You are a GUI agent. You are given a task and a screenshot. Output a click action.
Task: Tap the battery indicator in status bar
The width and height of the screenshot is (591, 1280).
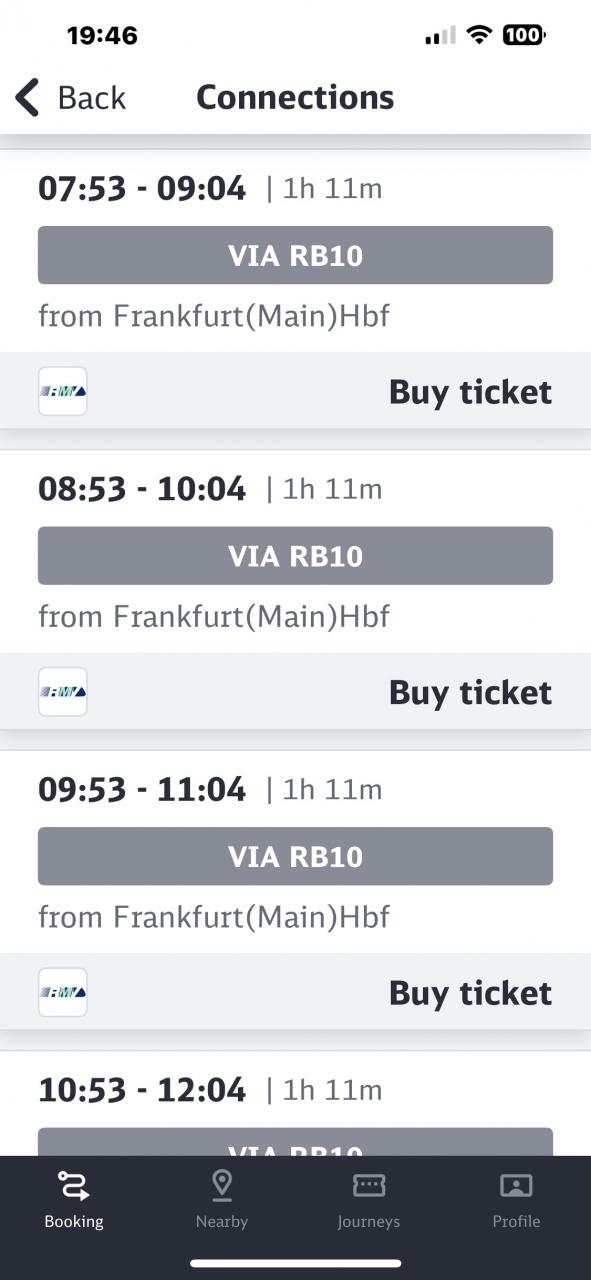coord(523,35)
